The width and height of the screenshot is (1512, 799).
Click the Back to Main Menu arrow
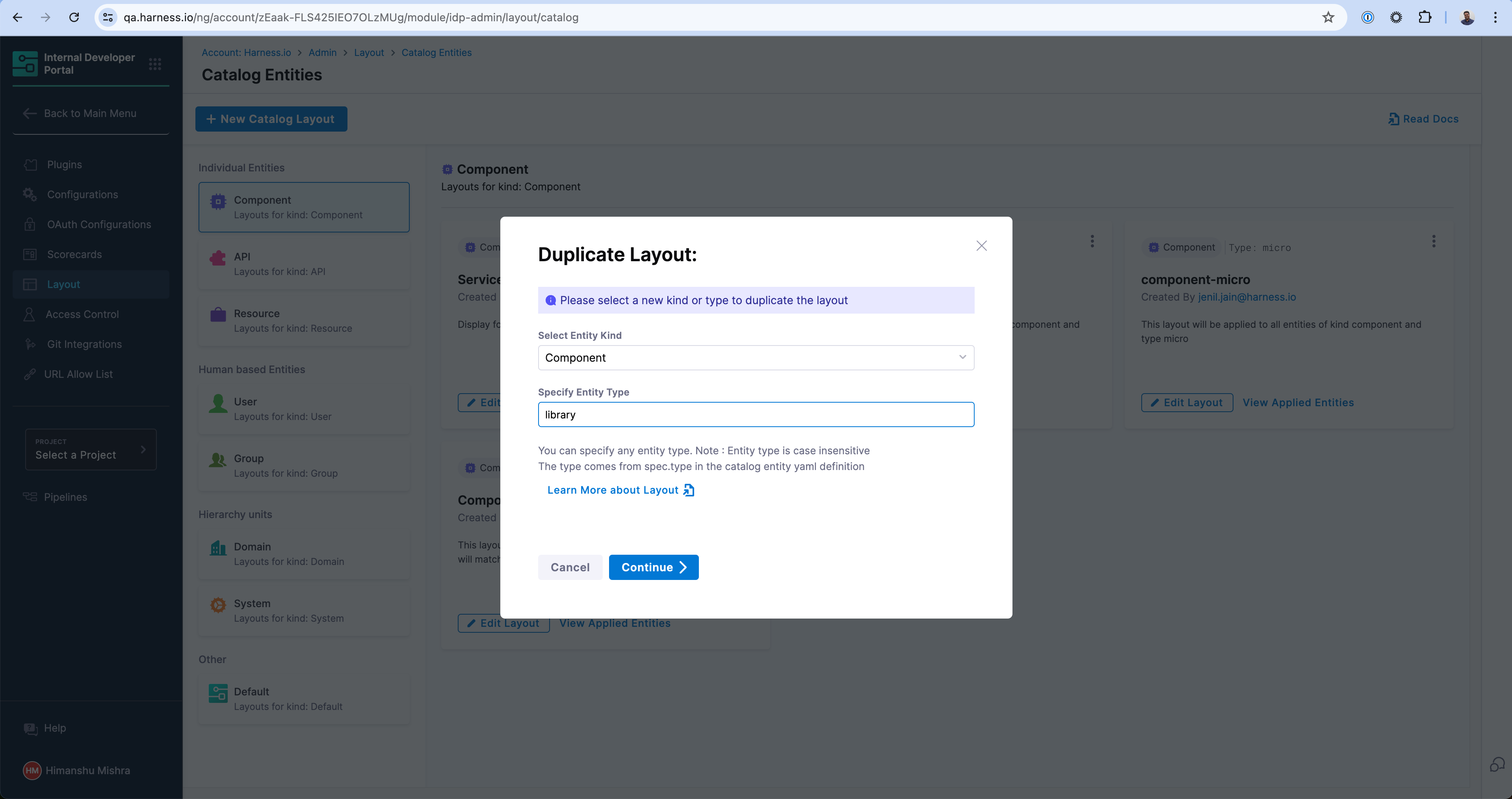(29, 113)
